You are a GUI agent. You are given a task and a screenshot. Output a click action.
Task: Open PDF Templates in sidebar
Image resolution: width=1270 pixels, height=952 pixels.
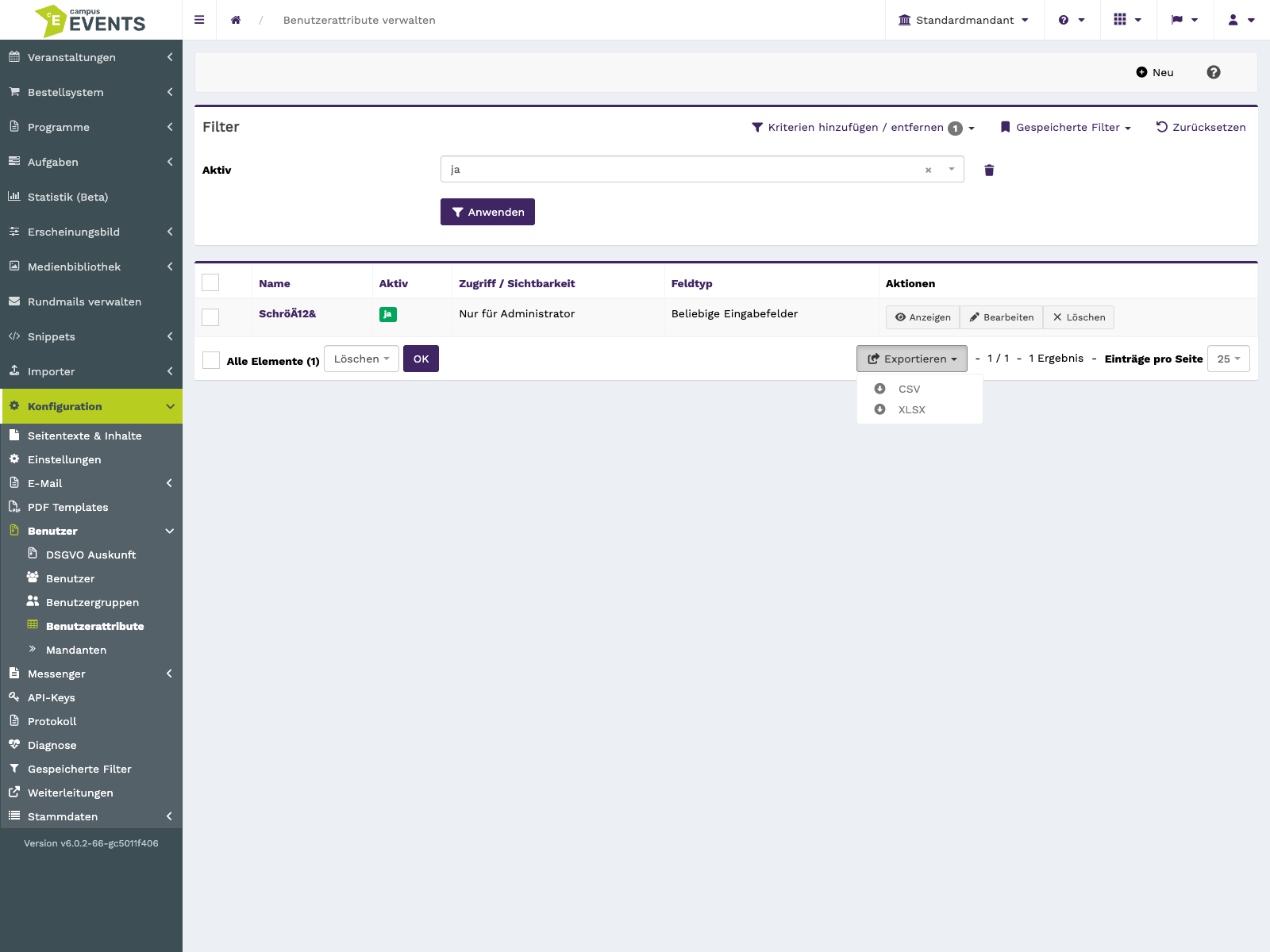click(91, 507)
